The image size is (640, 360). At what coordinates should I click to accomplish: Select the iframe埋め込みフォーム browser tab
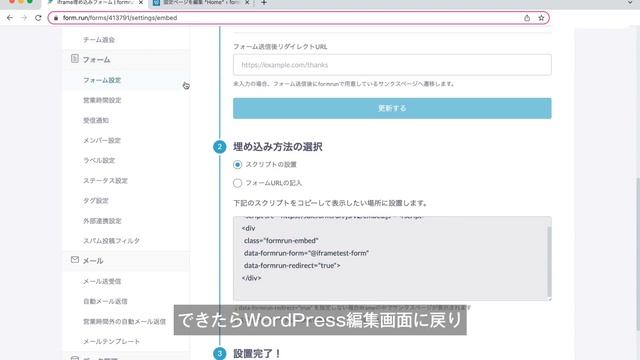96,3
